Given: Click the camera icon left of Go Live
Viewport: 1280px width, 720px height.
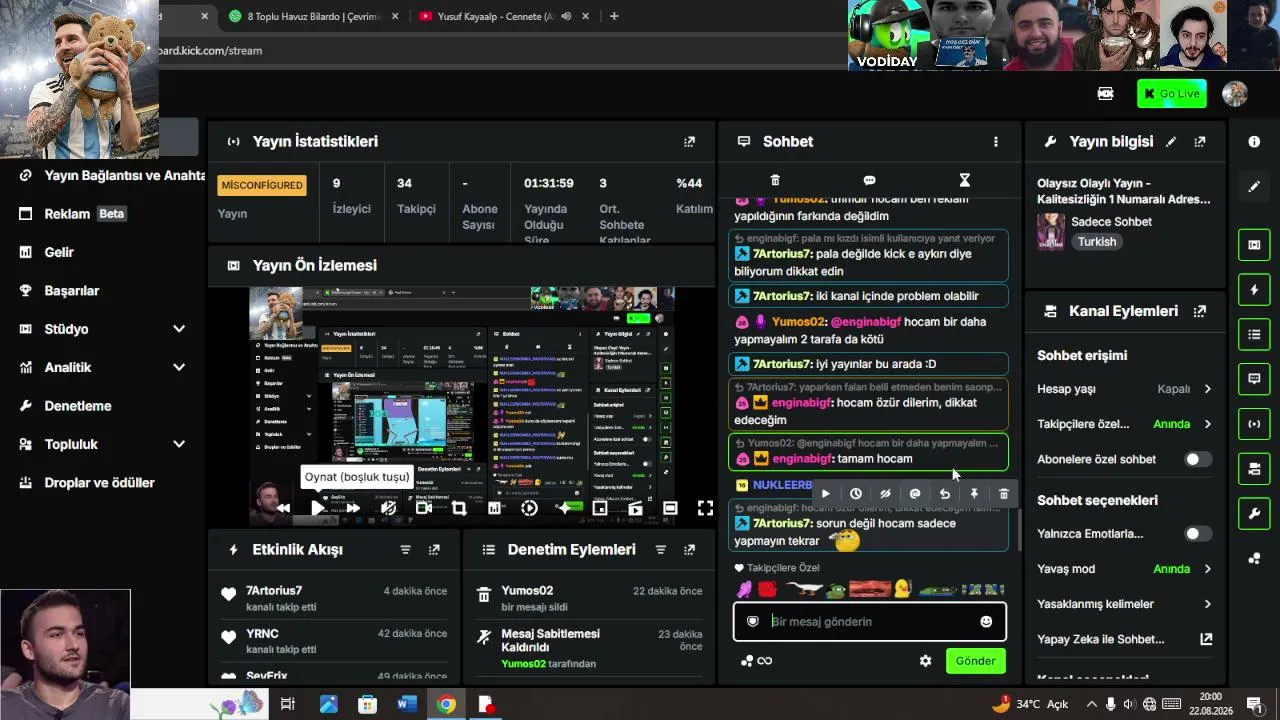Looking at the screenshot, I should (1105, 94).
